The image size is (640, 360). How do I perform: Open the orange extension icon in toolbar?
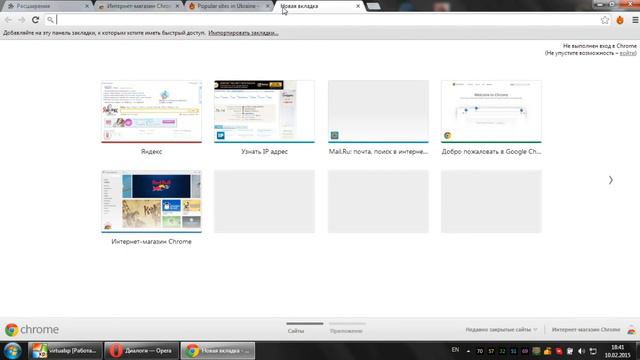click(620, 20)
